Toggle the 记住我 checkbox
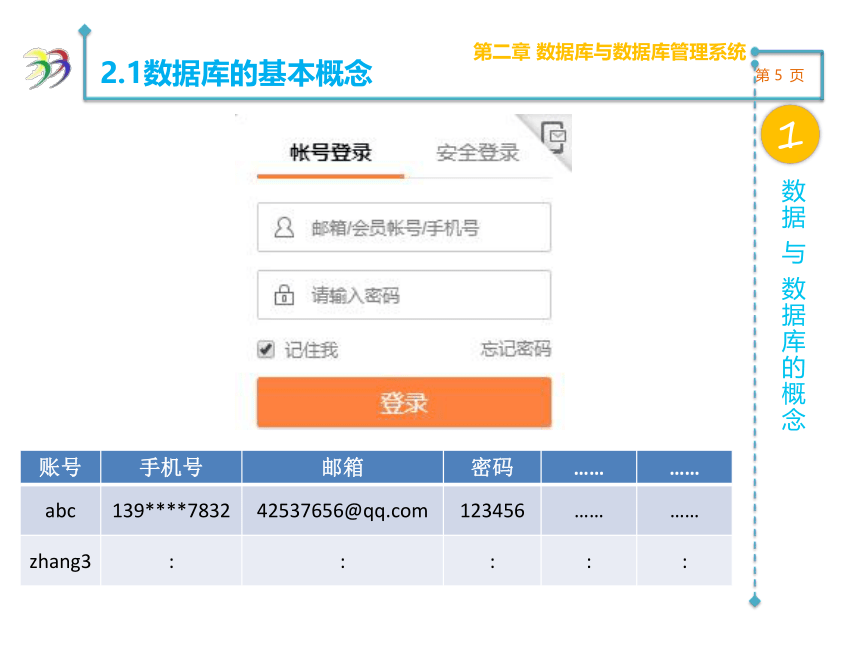The height and width of the screenshot is (645, 860). (x=266, y=349)
